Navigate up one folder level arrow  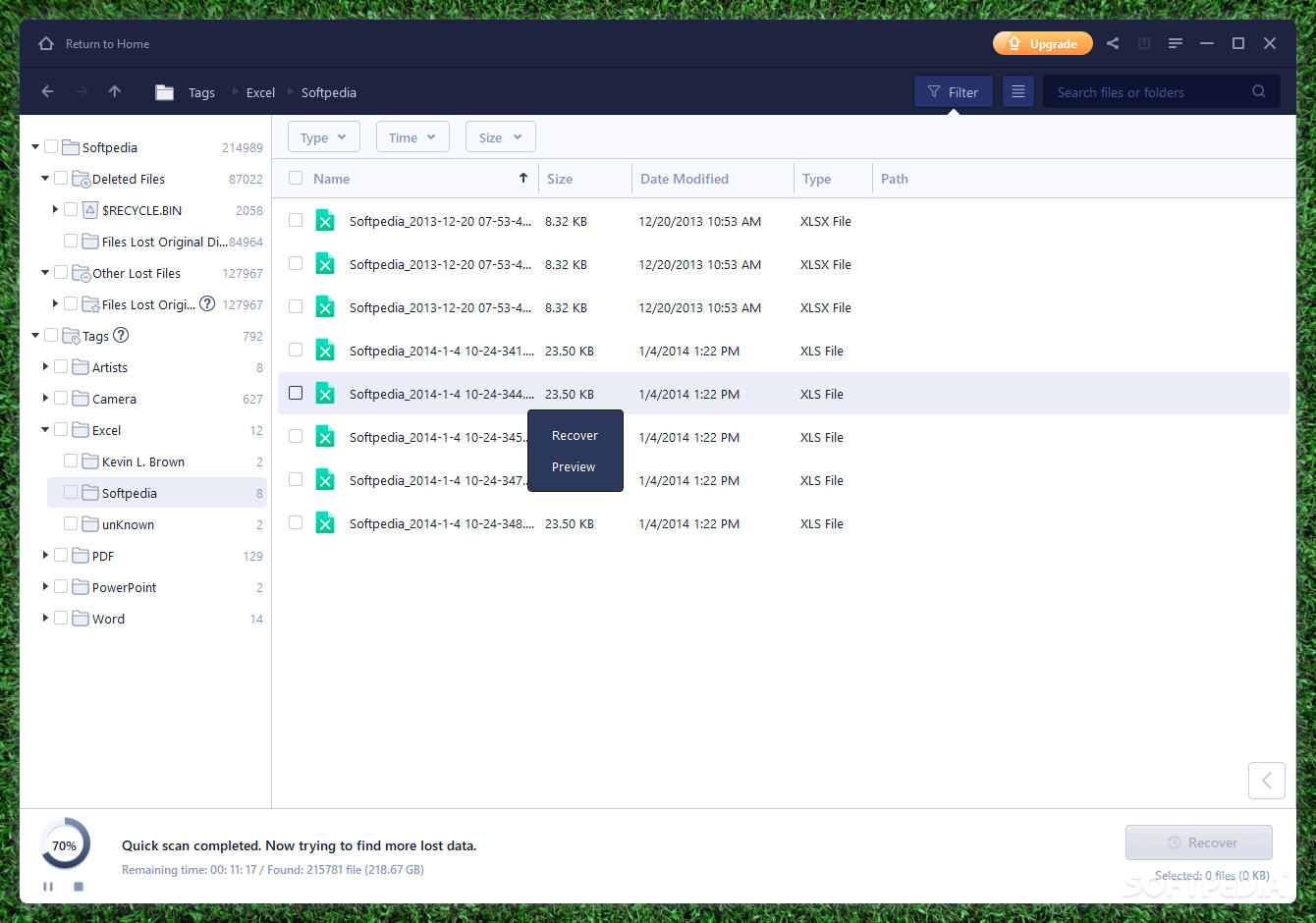115,91
